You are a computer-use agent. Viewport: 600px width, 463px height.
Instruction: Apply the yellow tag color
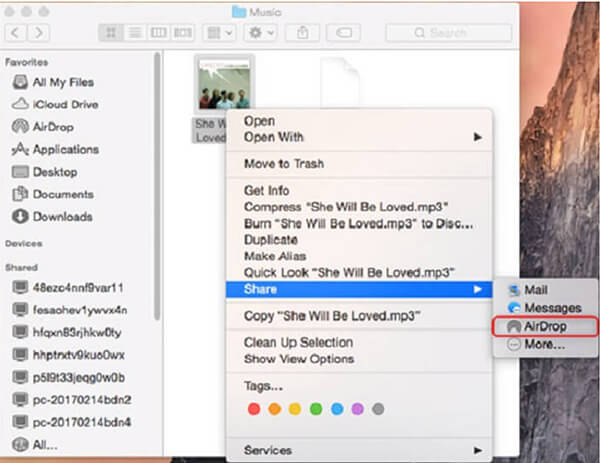pos(295,409)
